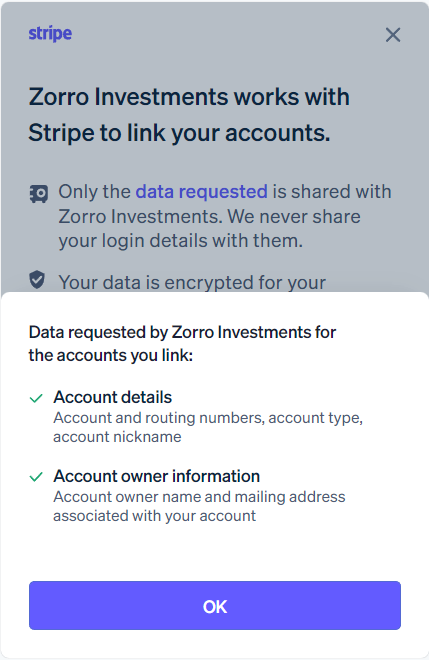
Task: Click the 'Zorro Investments works with Stripe' heading
Action: point(189,114)
